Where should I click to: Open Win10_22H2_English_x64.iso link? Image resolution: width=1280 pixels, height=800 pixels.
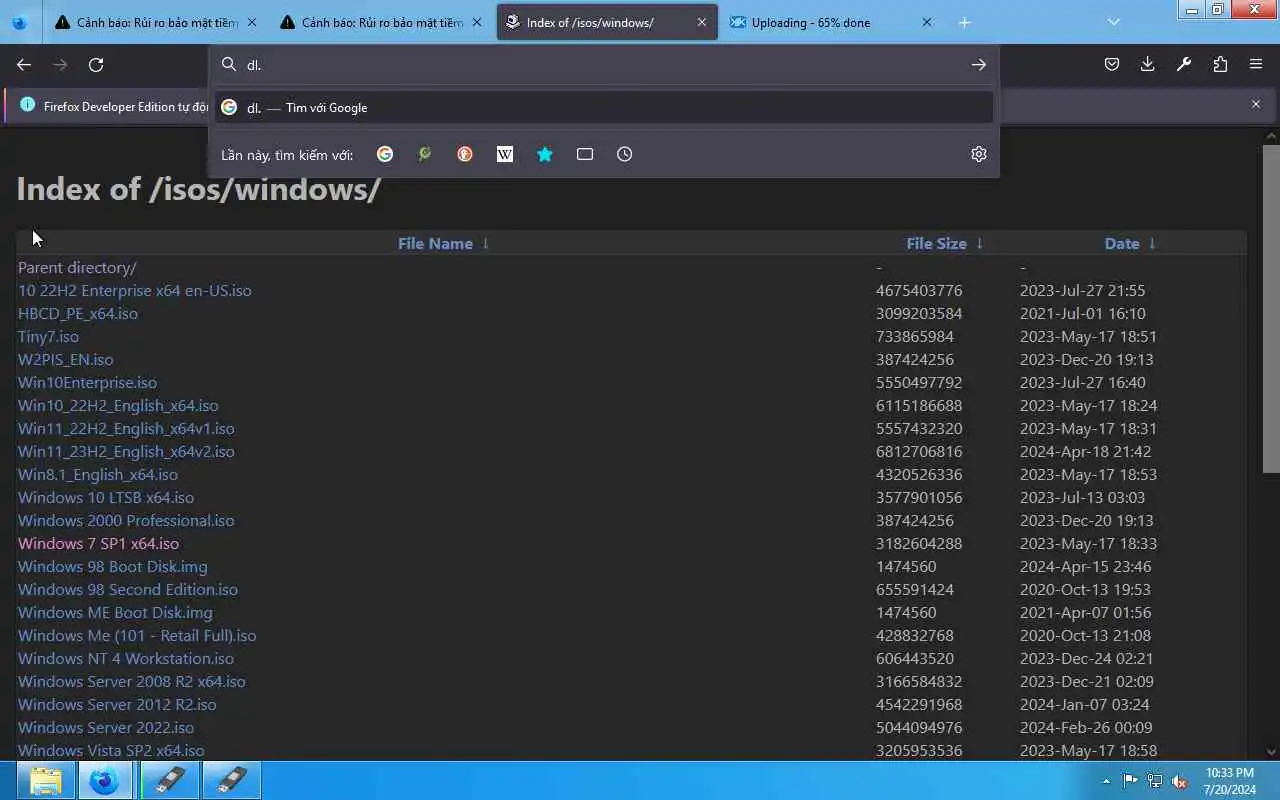118,406
